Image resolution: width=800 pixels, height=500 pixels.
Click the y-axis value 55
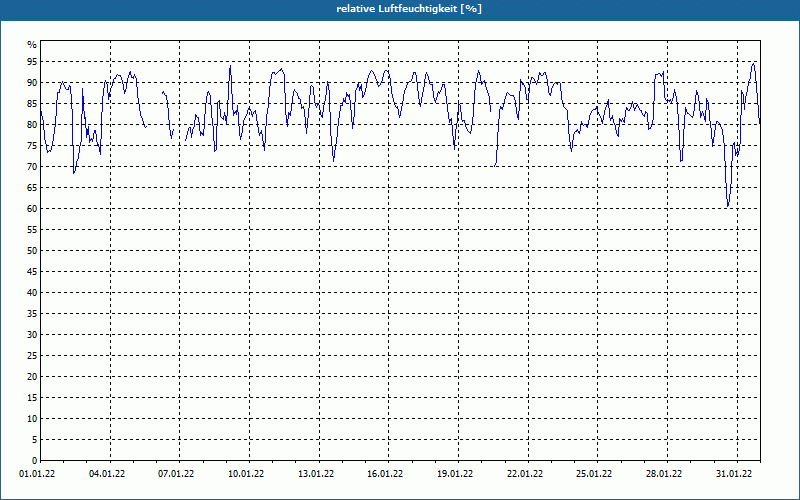[x=32, y=230]
